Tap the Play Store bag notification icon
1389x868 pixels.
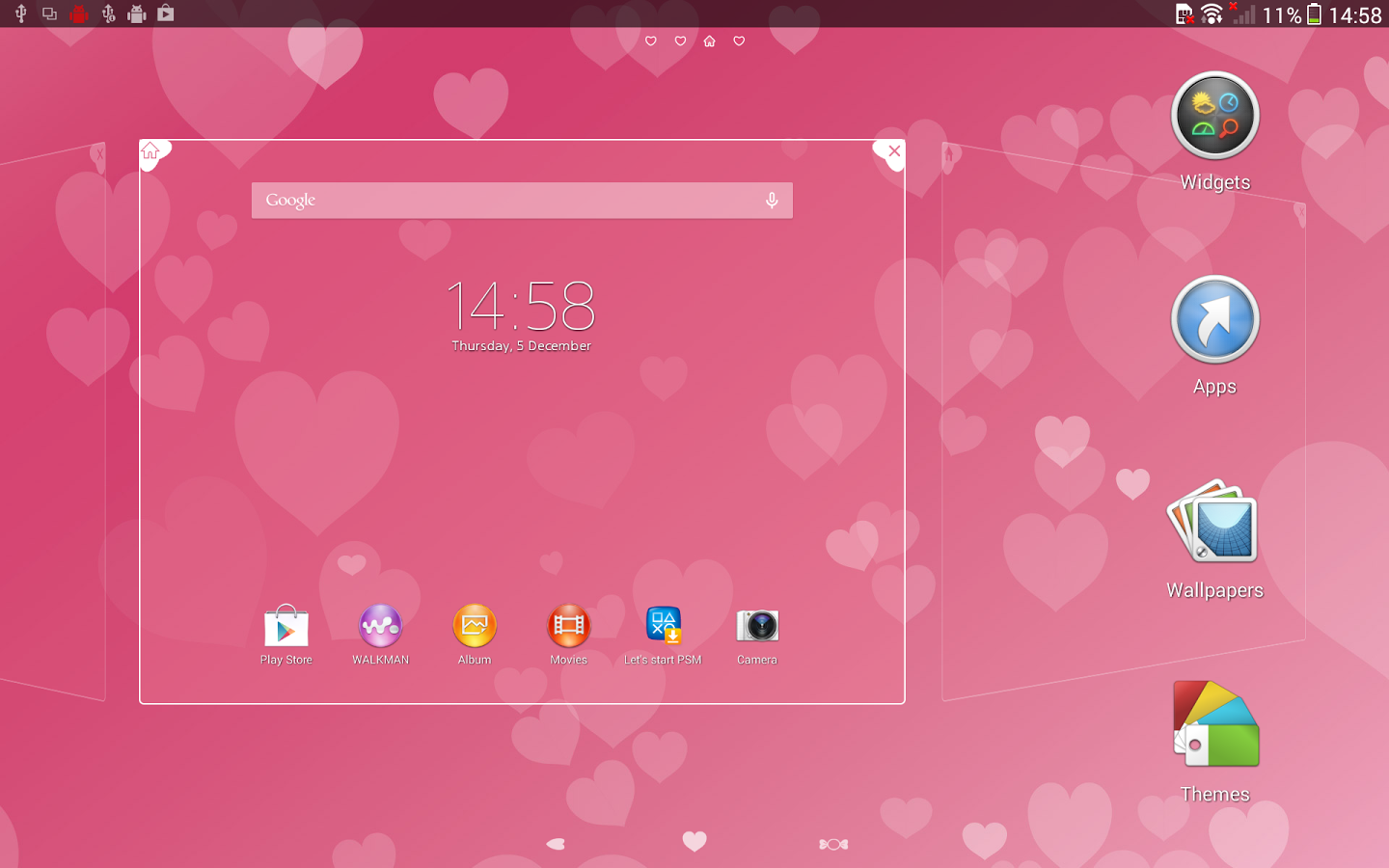click(166, 14)
